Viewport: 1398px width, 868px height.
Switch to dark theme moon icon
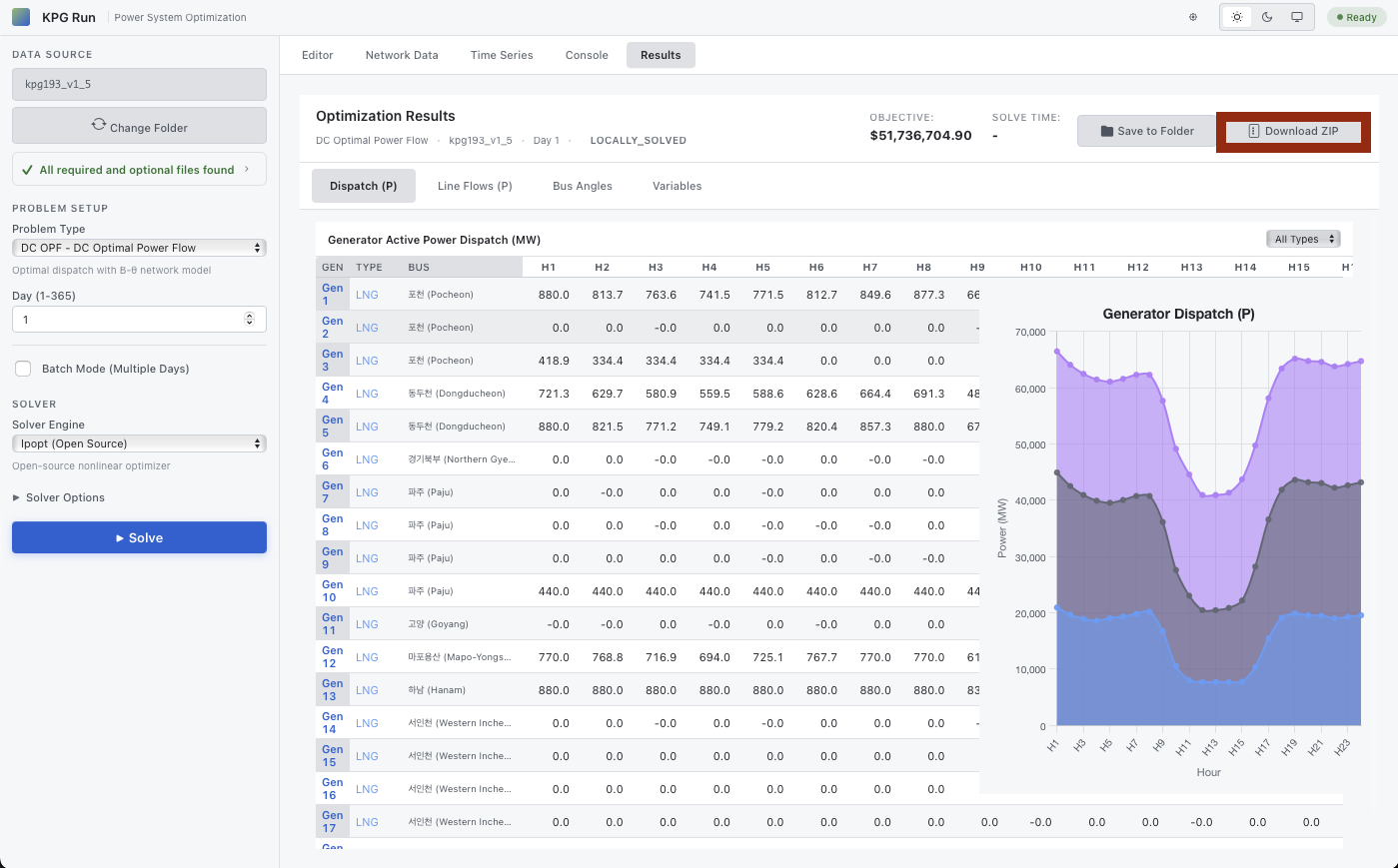click(1267, 17)
